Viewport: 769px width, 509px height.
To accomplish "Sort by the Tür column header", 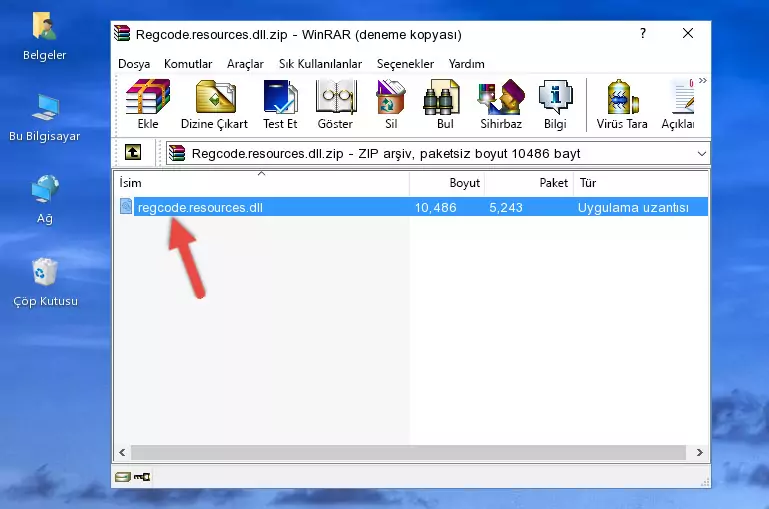I will (641, 182).
